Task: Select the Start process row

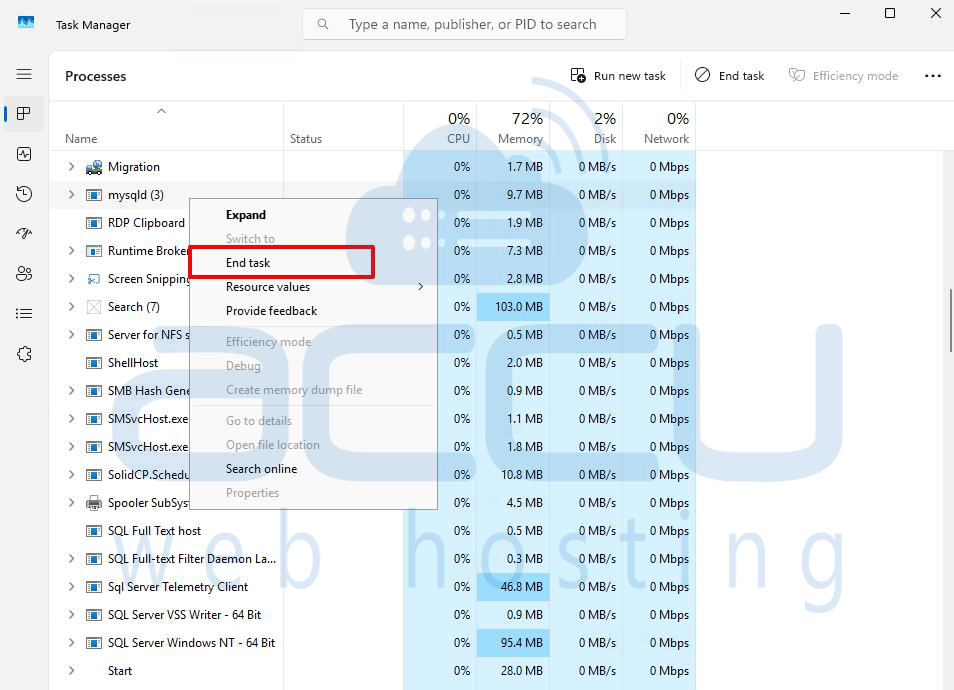Action: [372, 671]
